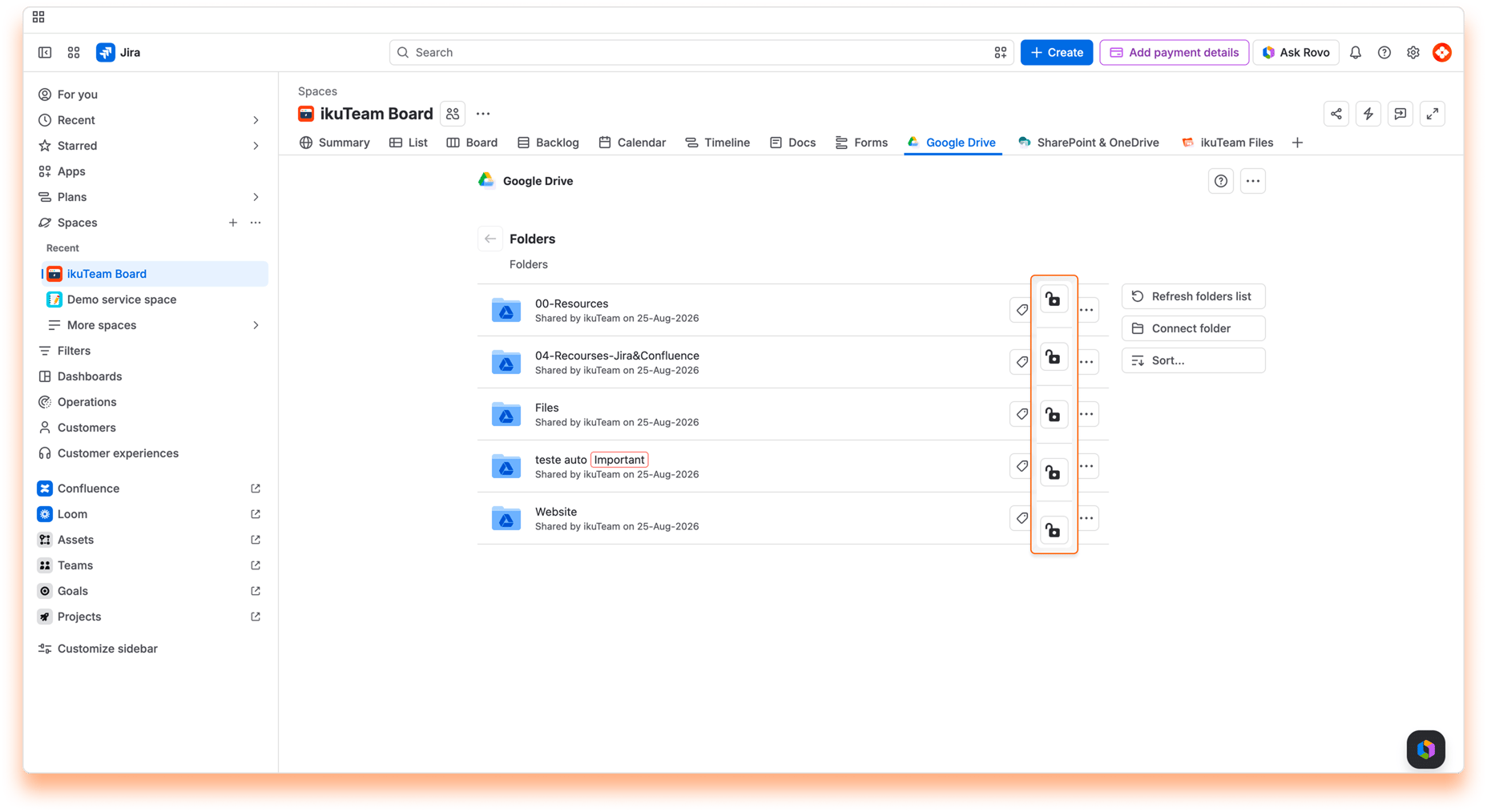The height and width of the screenshot is (812, 1487).
Task: Open more actions for 04-Recourses-Jira&Confluence
Action: [x=1086, y=362]
